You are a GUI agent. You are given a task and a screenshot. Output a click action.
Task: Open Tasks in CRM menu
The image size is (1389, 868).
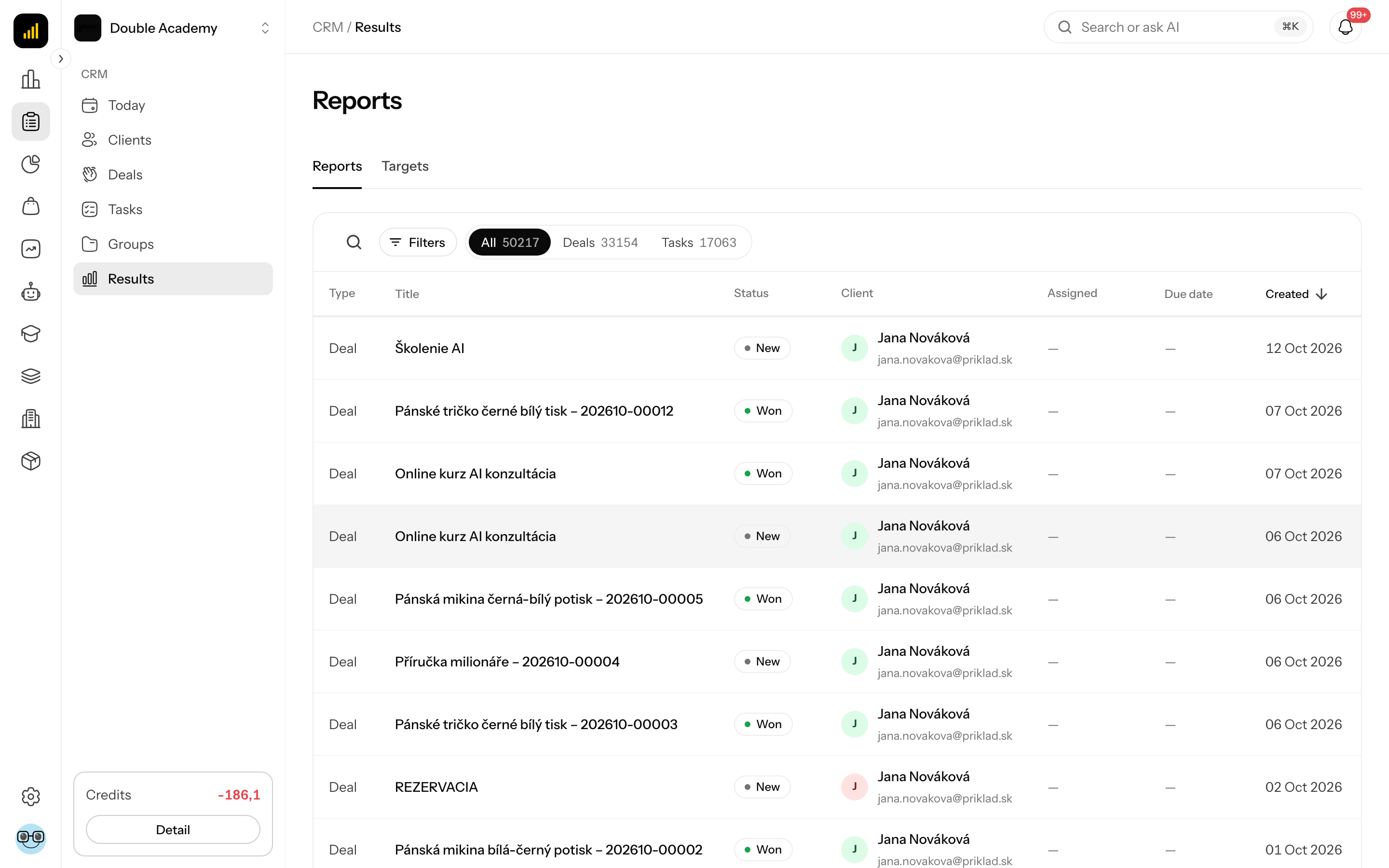tap(173, 210)
